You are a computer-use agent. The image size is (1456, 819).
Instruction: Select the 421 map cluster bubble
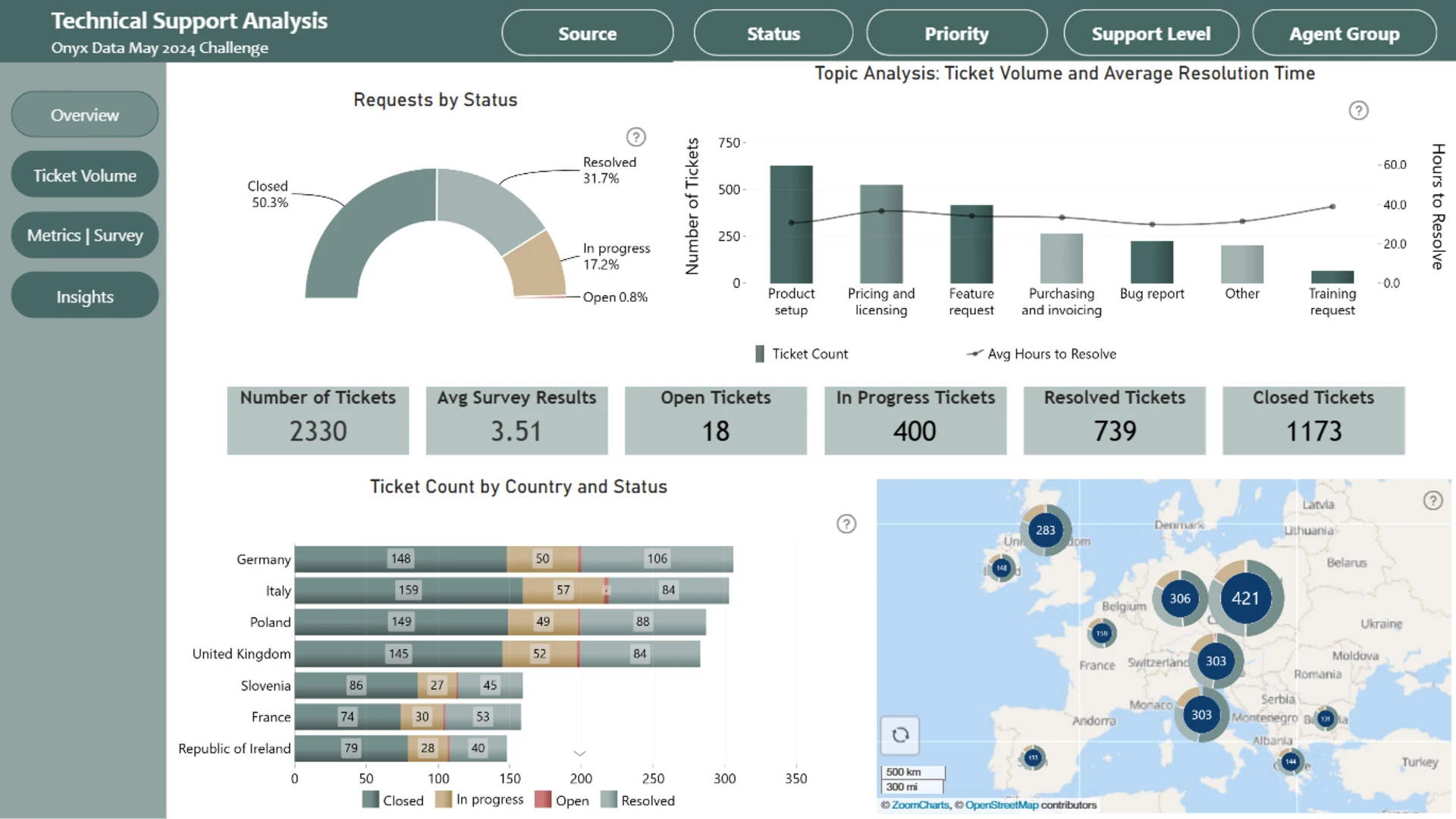pos(1245,598)
